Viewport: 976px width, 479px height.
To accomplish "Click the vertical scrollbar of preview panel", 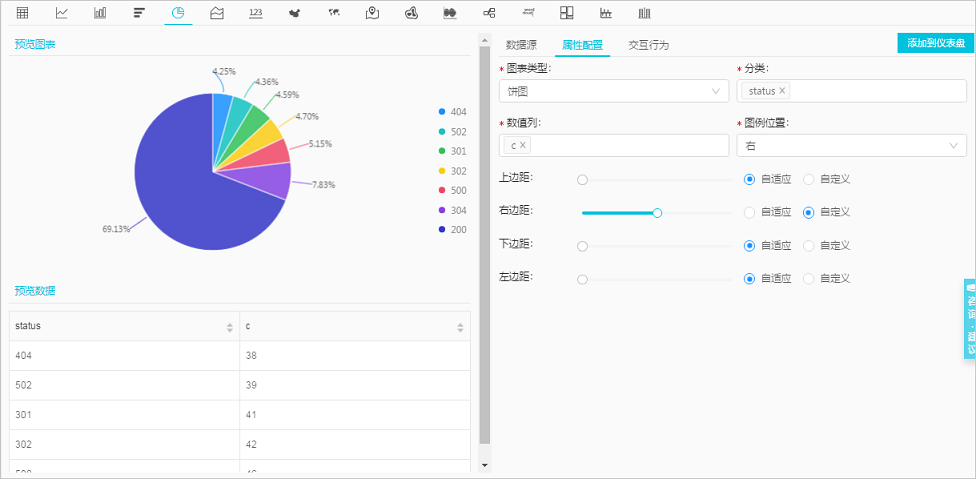I will tap(485, 245).
